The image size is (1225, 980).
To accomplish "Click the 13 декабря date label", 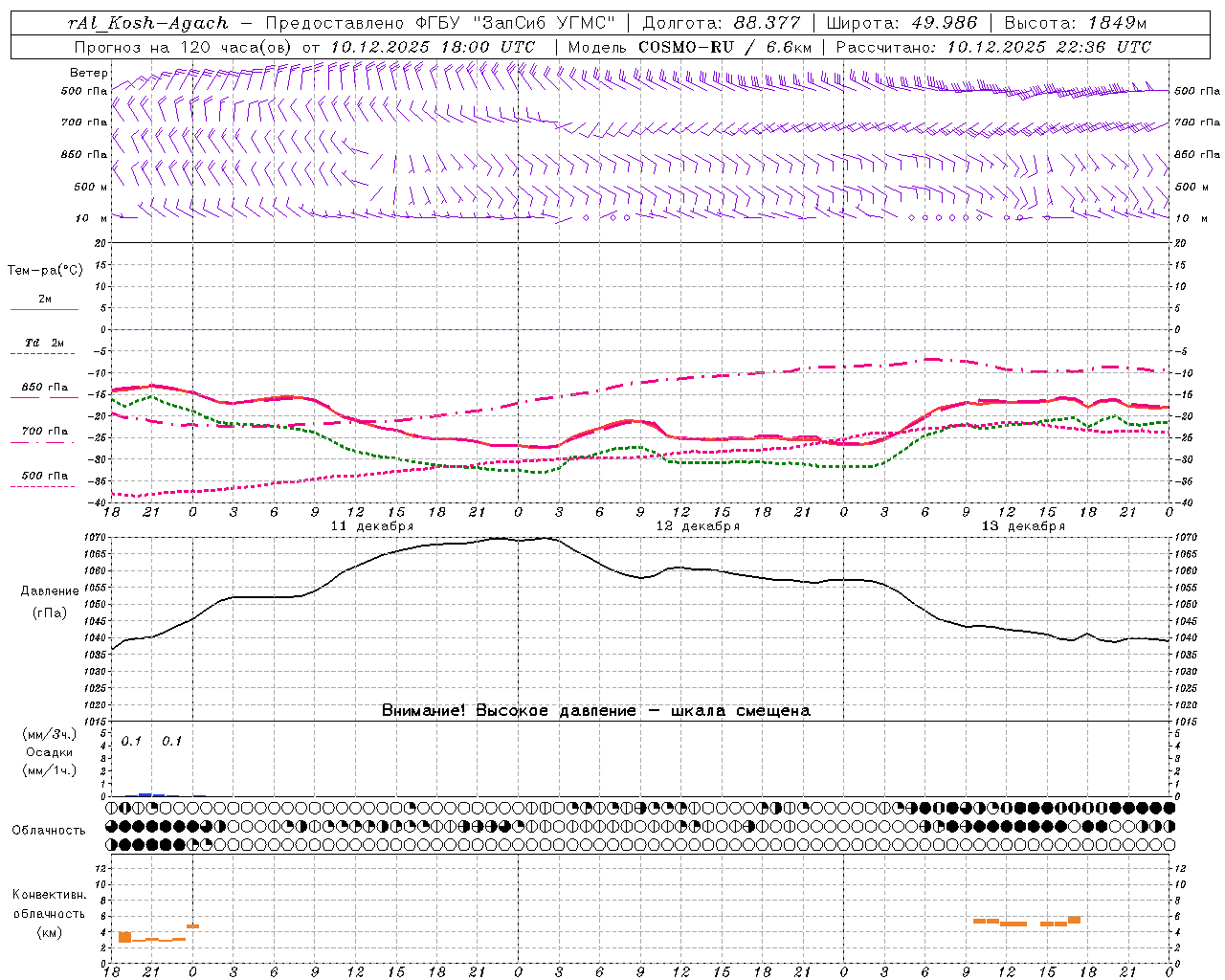I will tap(1023, 526).
